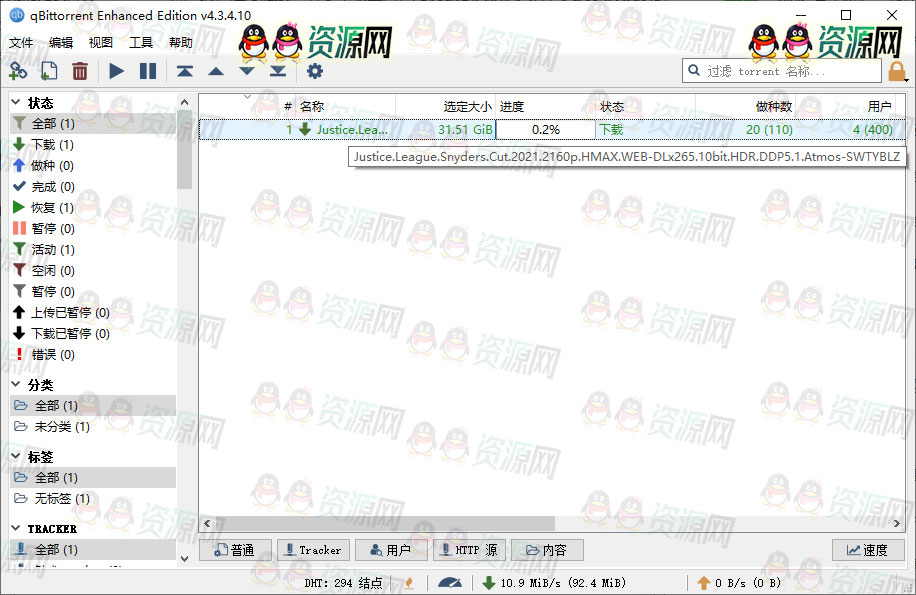This screenshot has height=595, width=916.
Task: Open the 内容 tab
Action: click(x=547, y=550)
